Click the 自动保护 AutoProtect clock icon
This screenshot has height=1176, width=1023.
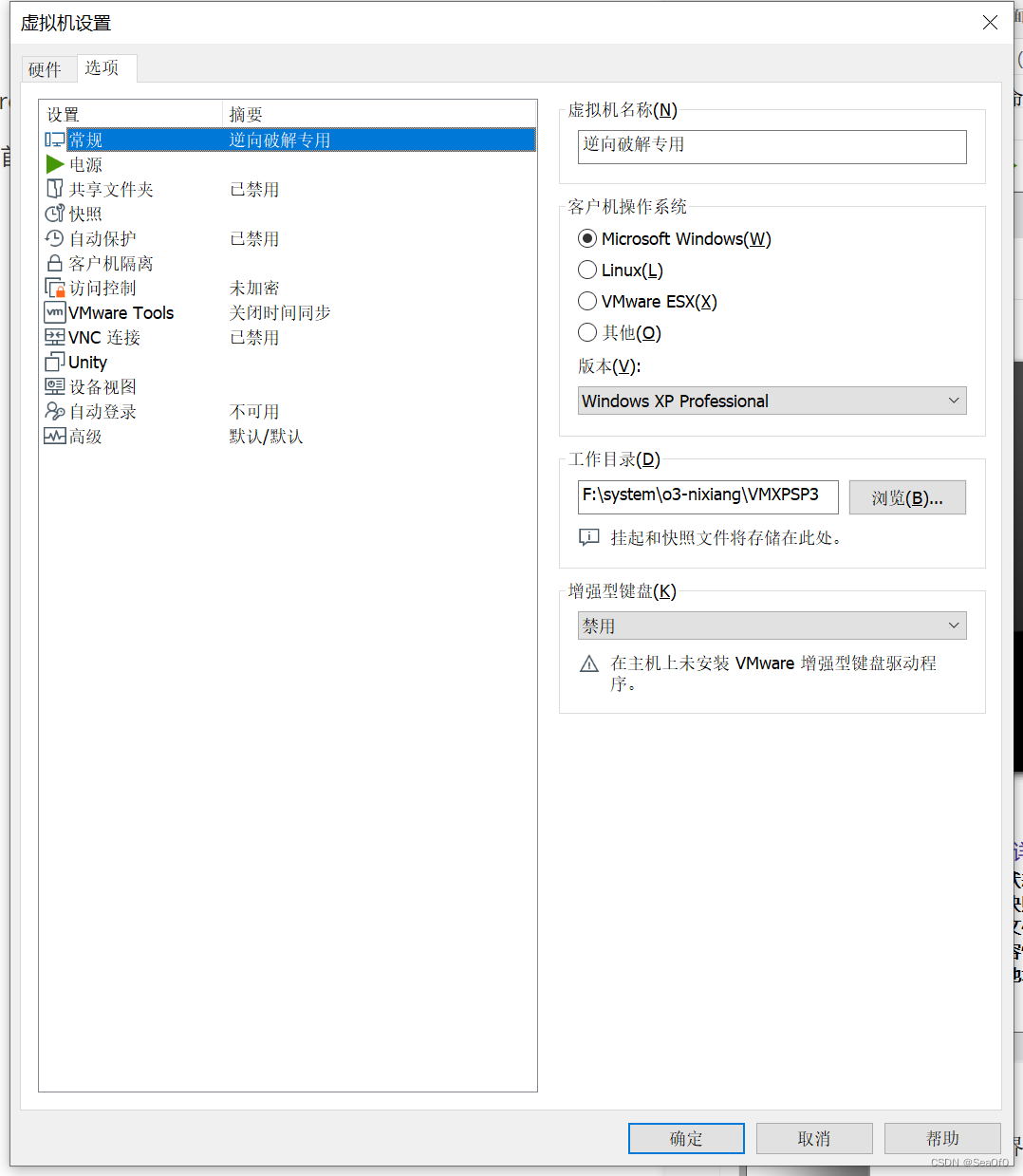click(x=55, y=237)
